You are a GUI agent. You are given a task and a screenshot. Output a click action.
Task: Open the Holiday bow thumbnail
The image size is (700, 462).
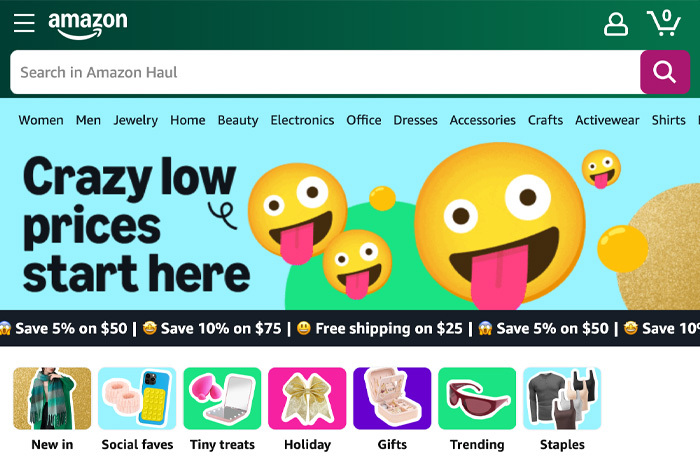tap(307, 398)
